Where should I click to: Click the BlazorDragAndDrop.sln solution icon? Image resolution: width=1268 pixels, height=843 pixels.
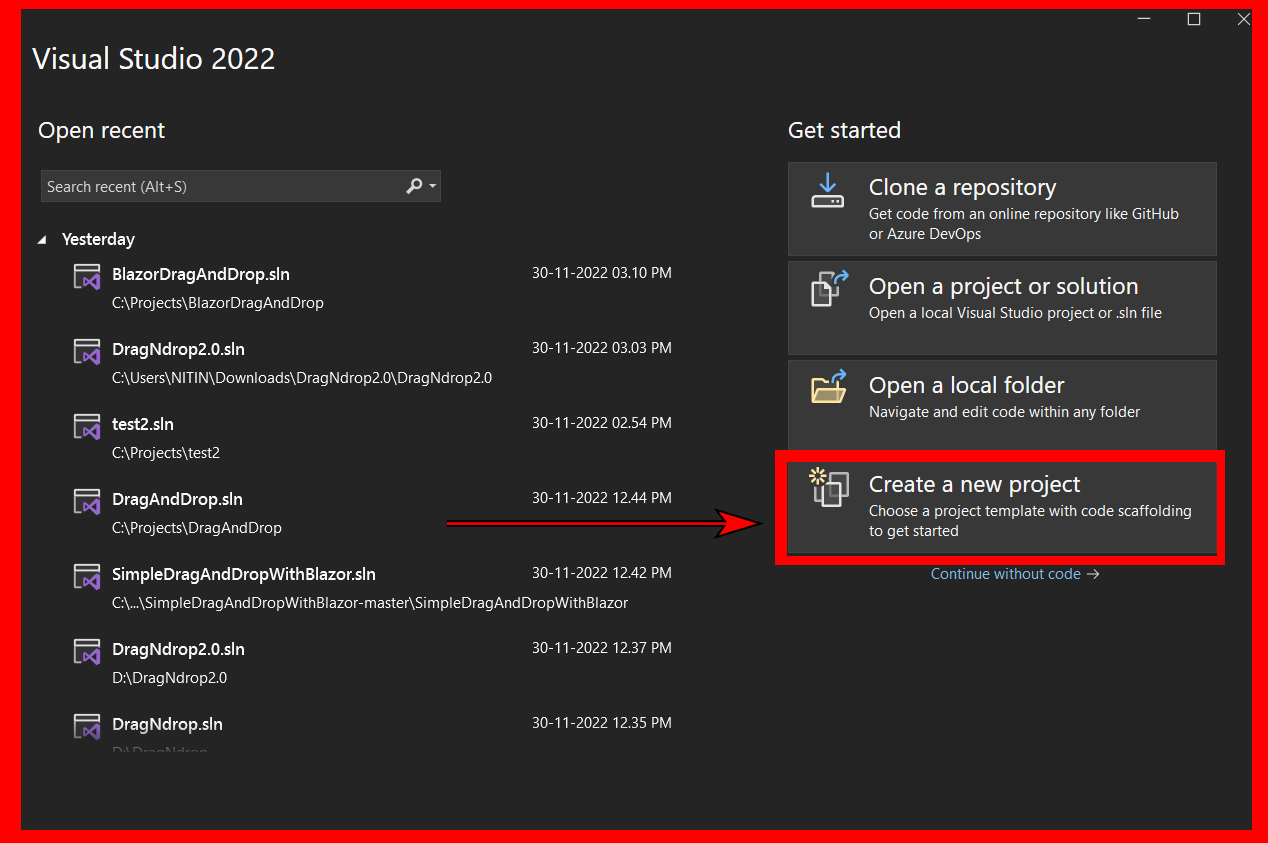[87, 276]
